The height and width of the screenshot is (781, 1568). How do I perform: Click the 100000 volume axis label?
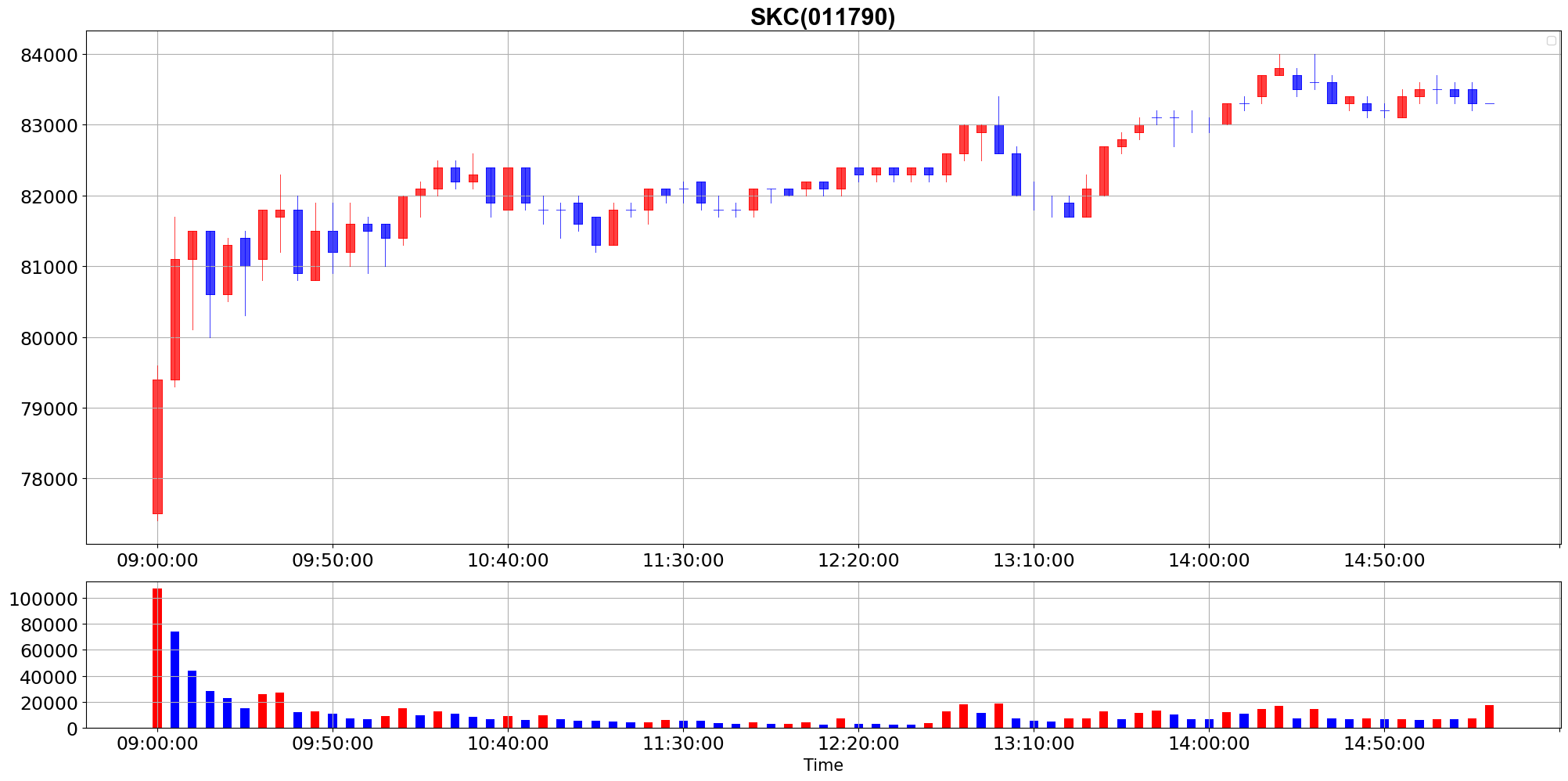coord(44,599)
